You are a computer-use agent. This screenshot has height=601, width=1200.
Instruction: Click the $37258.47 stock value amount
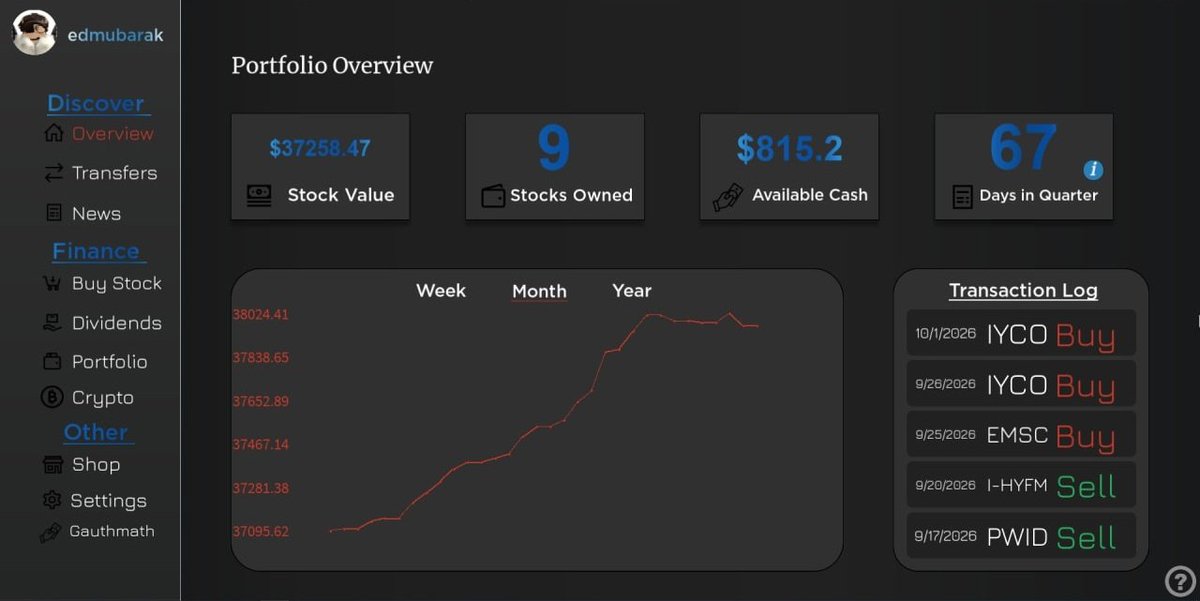coord(320,148)
